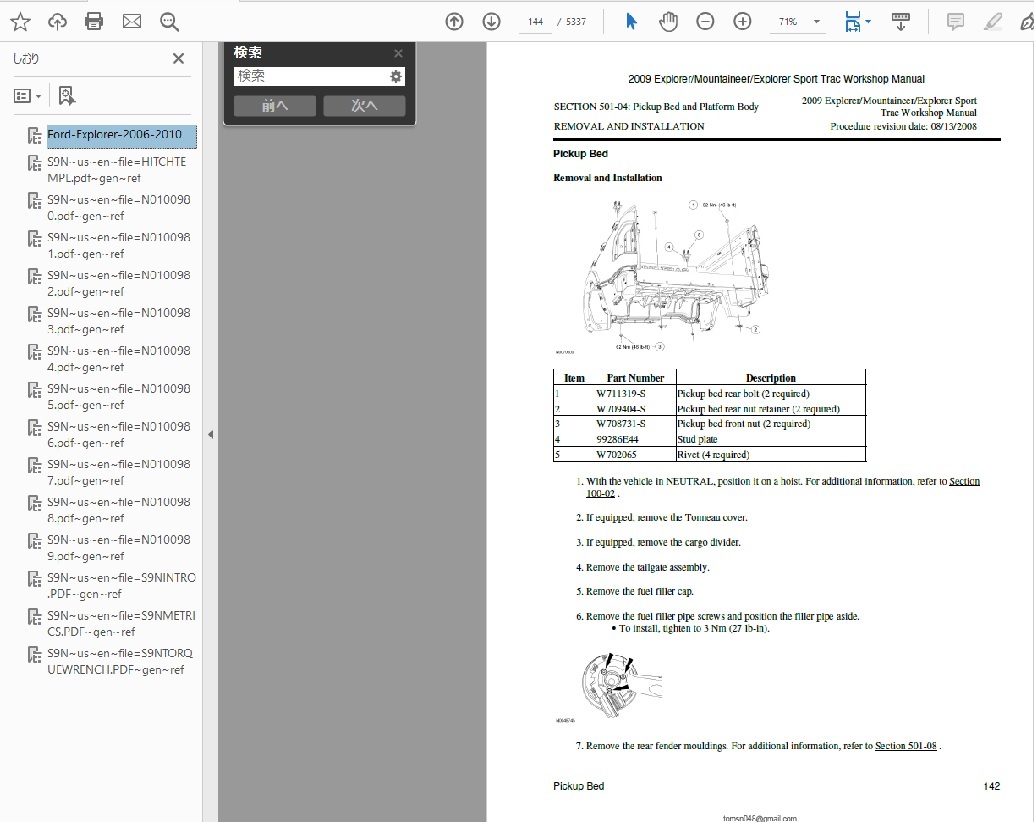Close the bookmarks panel
This screenshot has height=822, width=1034.
click(x=178, y=59)
